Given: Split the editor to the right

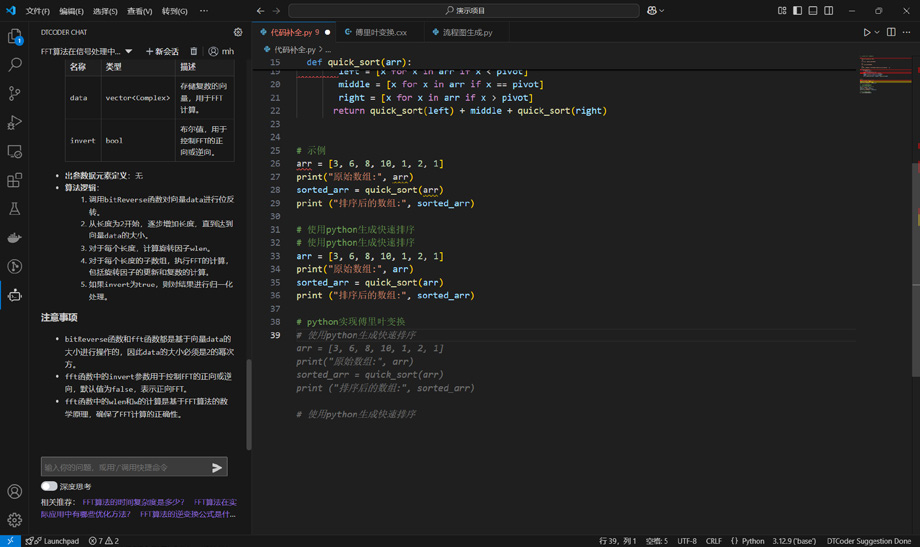Looking at the screenshot, I should tap(891, 32).
